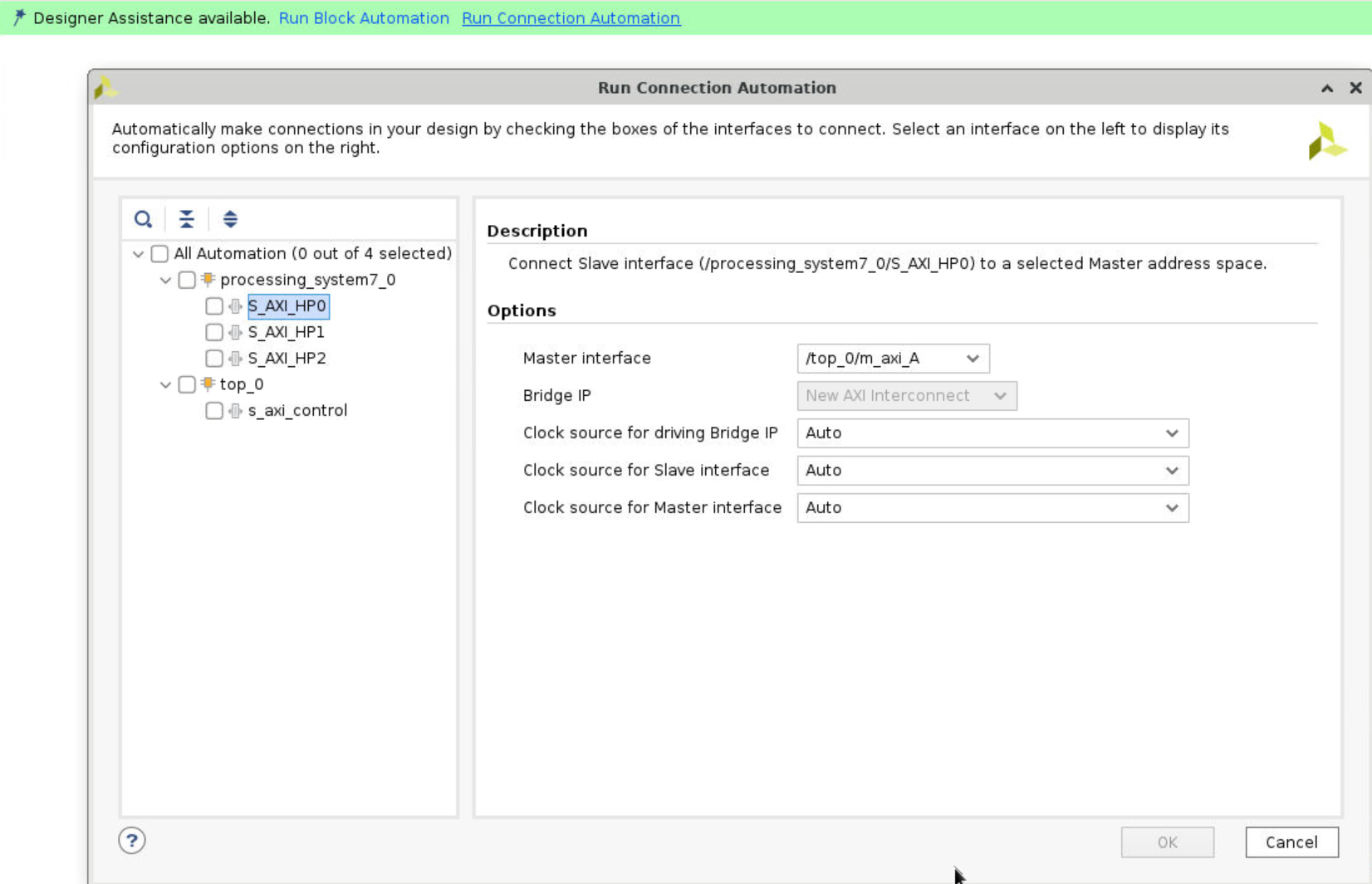Click the IP block icon beside processing_system7_0

[208, 280]
